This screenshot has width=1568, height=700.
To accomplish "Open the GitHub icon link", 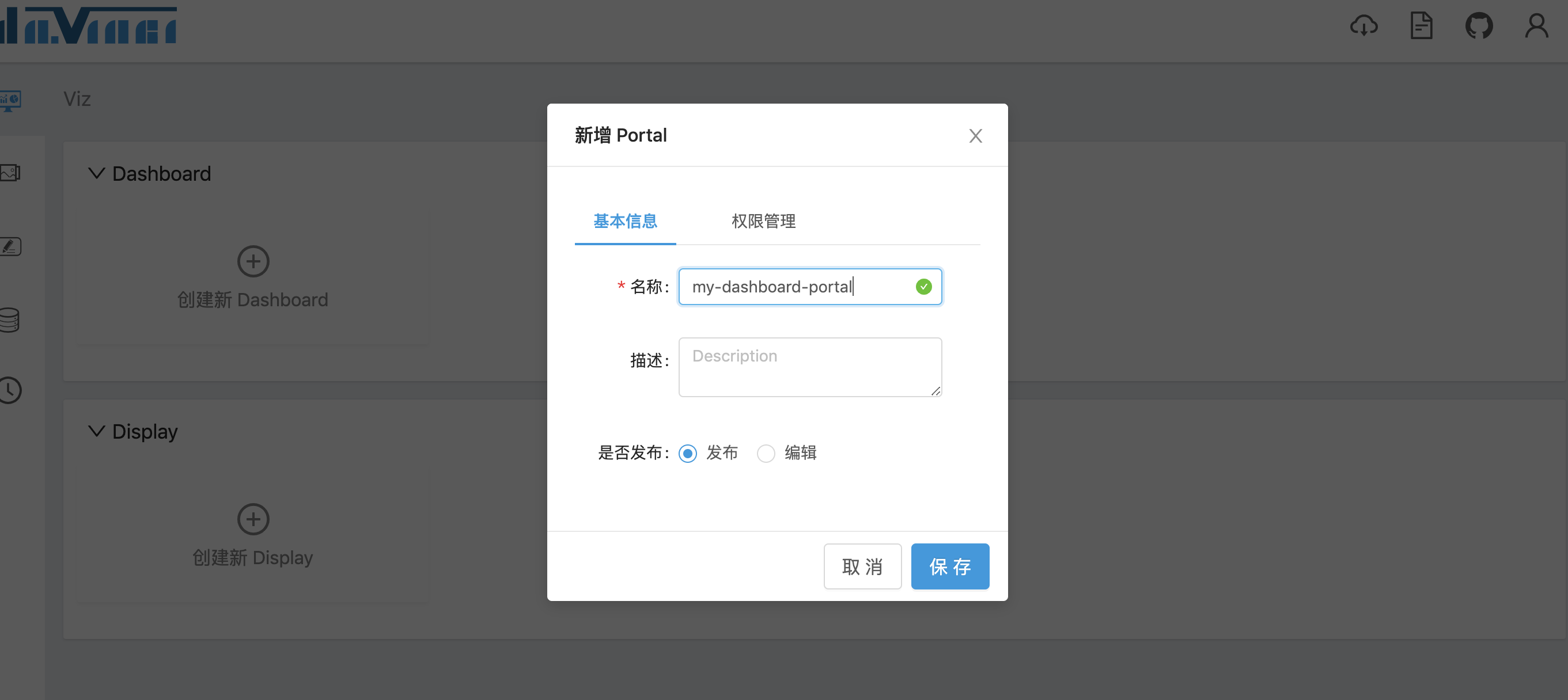I will pos(1479,26).
